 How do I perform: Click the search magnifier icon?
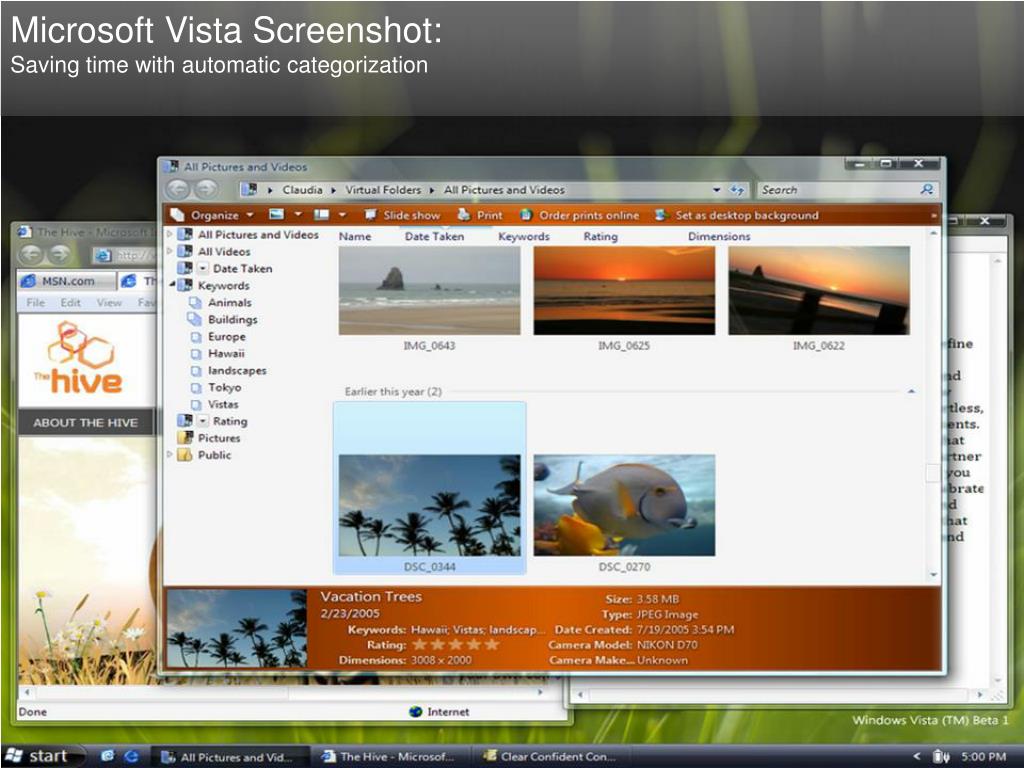click(927, 189)
